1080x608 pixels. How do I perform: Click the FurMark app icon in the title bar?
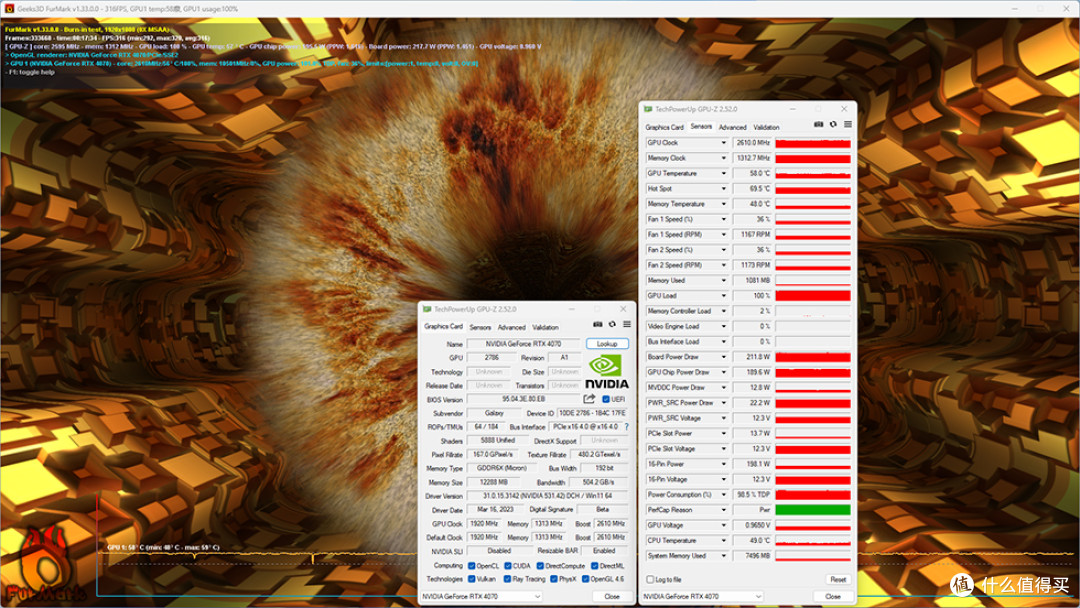click(9, 8)
